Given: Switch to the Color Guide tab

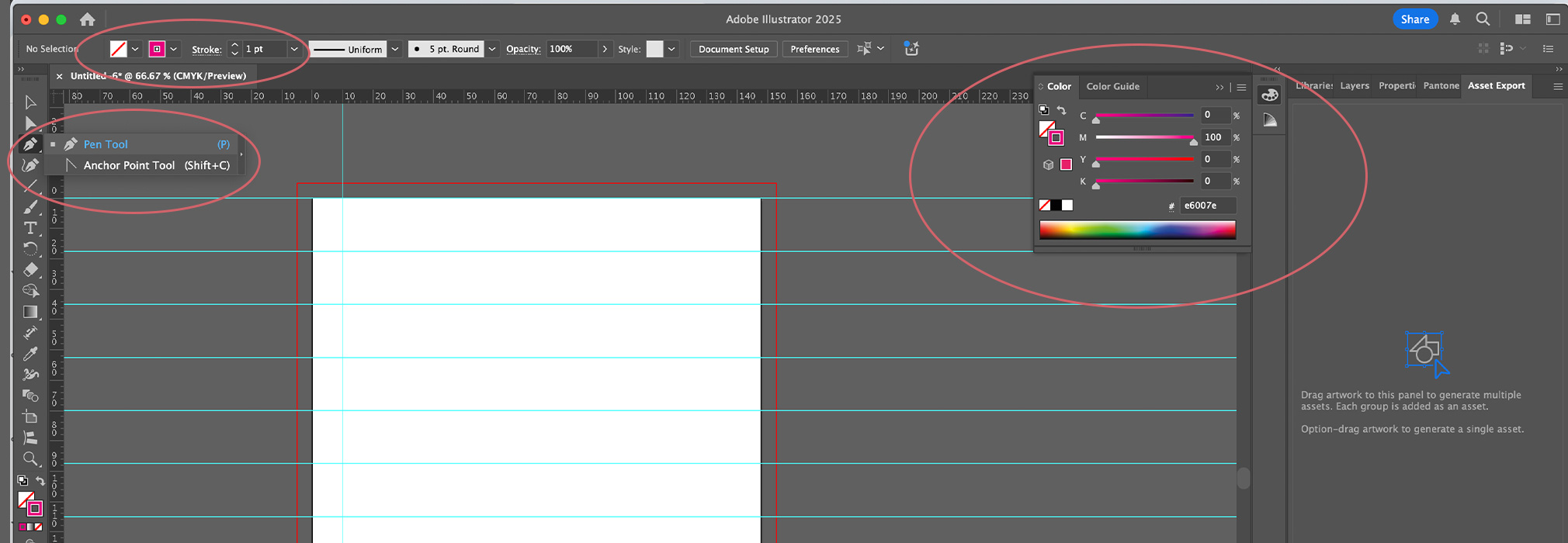Looking at the screenshot, I should 1112,86.
